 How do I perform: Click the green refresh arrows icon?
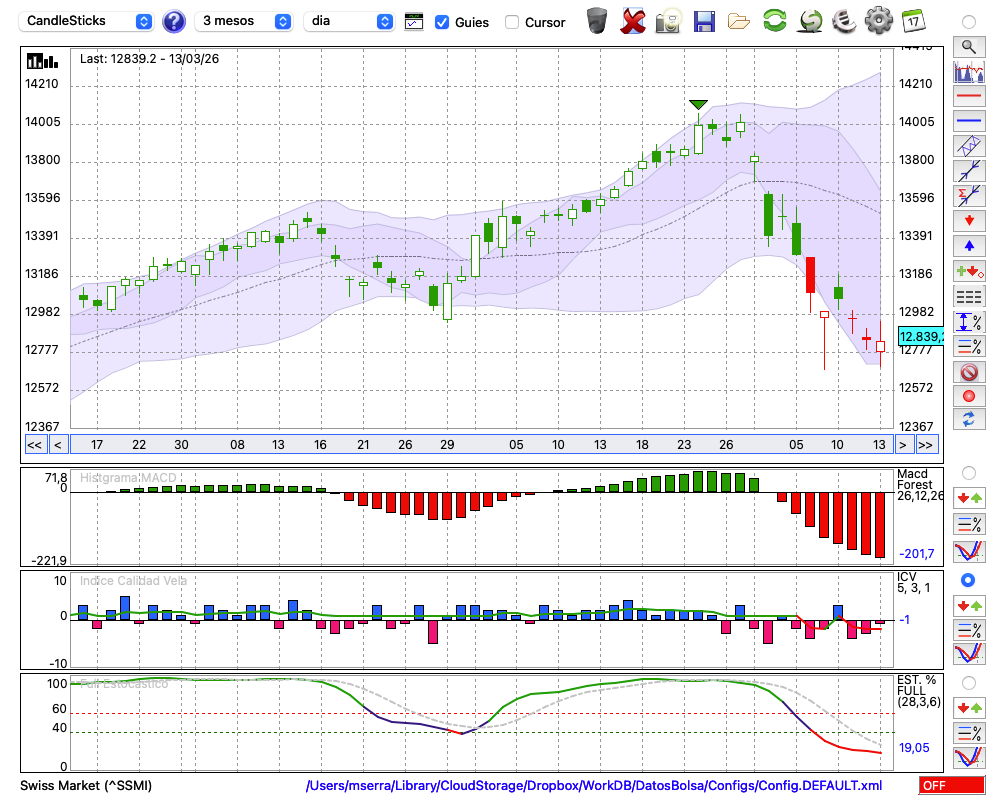click(x=774, y=21)
